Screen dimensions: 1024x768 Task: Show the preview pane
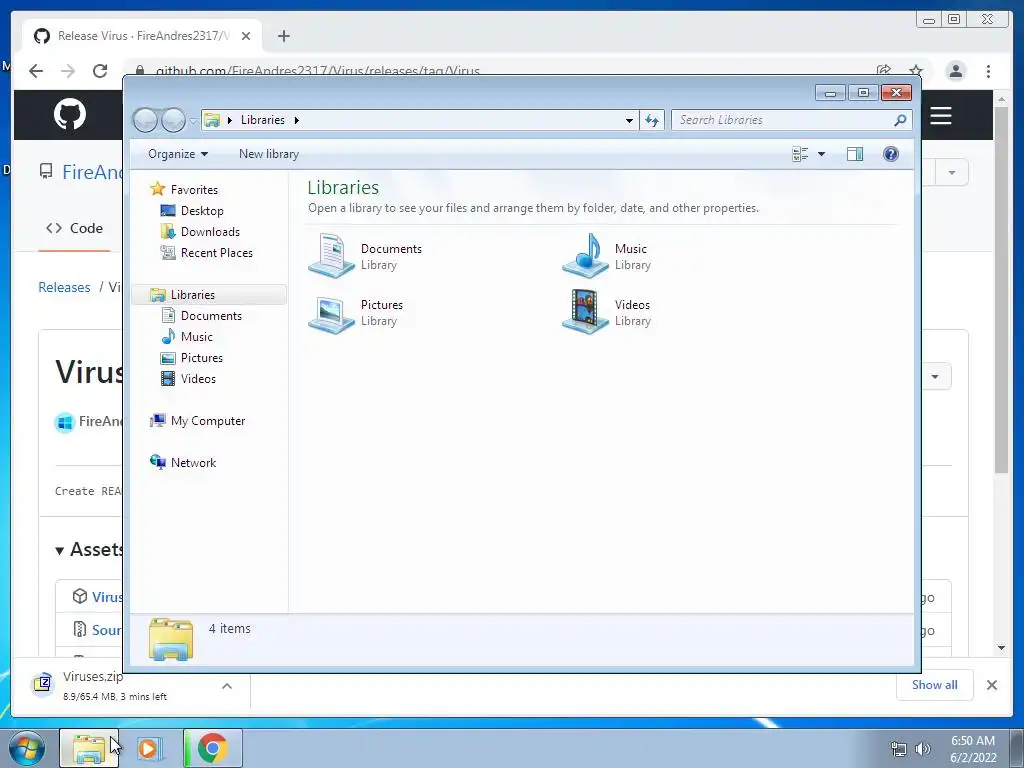click(x=855, y=154)
